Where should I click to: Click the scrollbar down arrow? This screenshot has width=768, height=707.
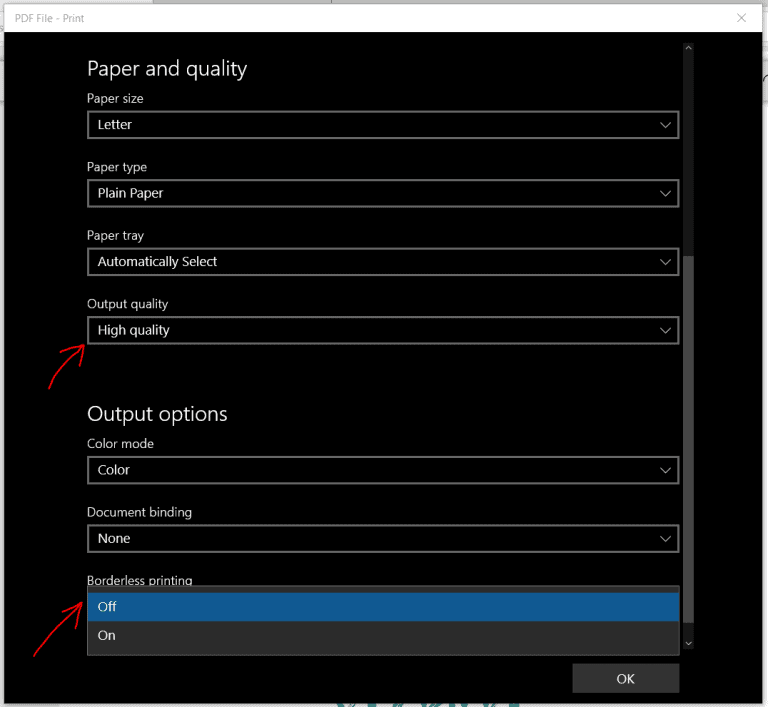pos(689,643)
